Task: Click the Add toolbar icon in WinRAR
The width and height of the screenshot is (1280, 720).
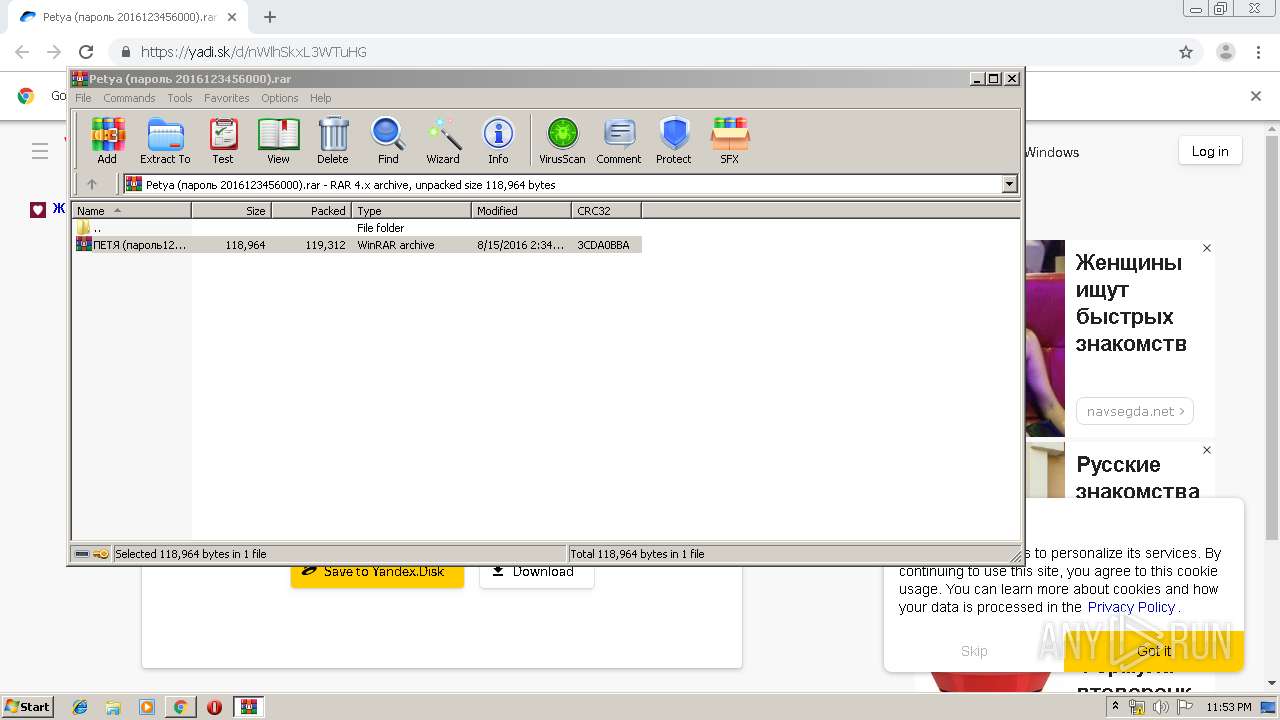Action: coord(107,140)
